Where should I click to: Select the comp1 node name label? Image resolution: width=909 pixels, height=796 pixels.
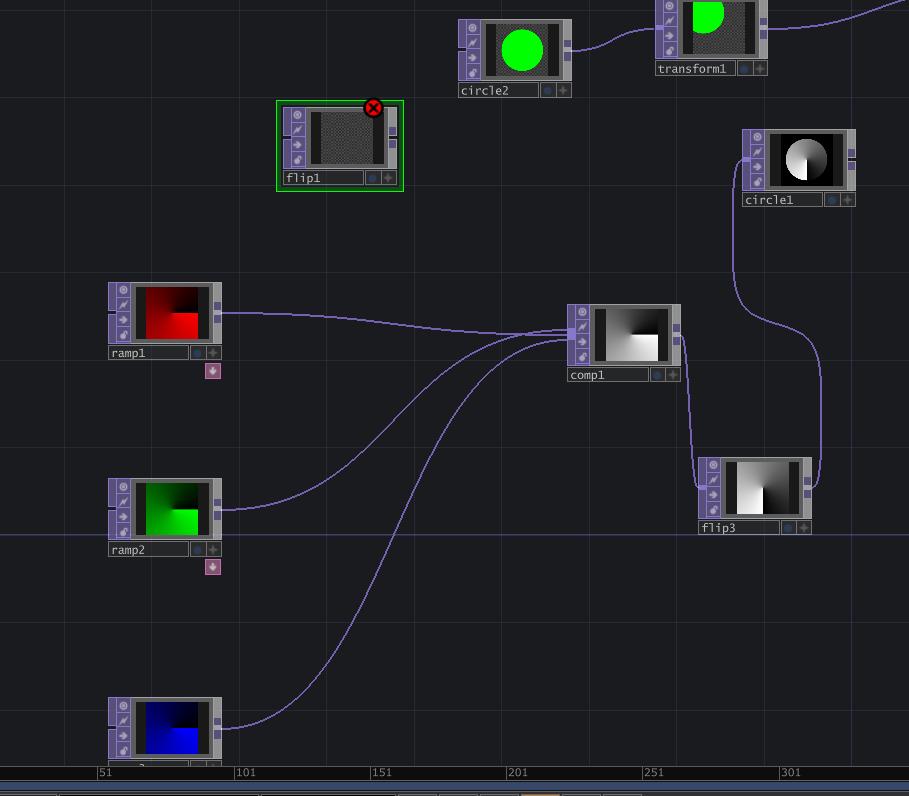pyautogui.click(x=608, y=375)
